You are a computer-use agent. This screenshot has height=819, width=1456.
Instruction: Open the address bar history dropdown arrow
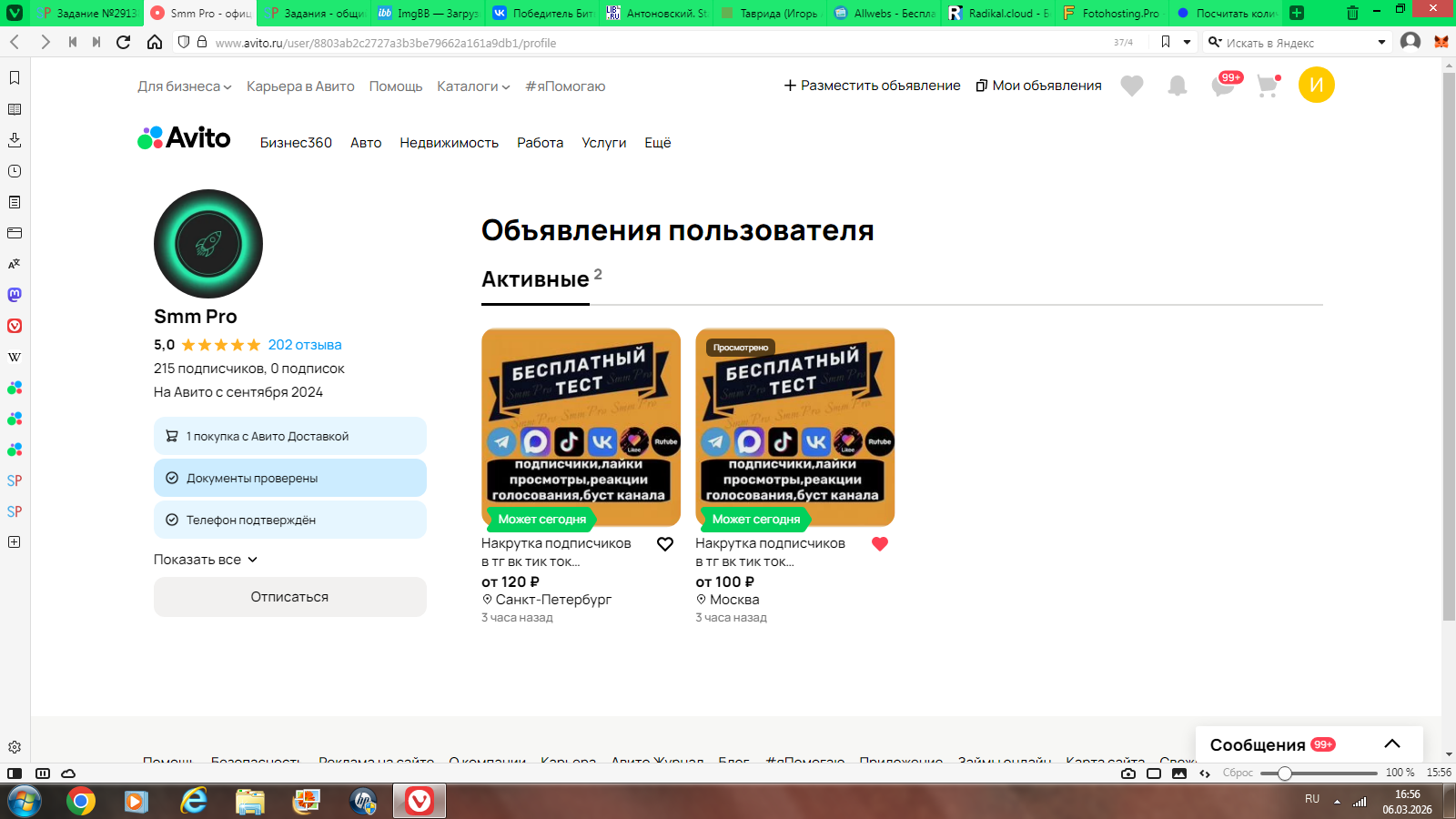(1187, 42)
